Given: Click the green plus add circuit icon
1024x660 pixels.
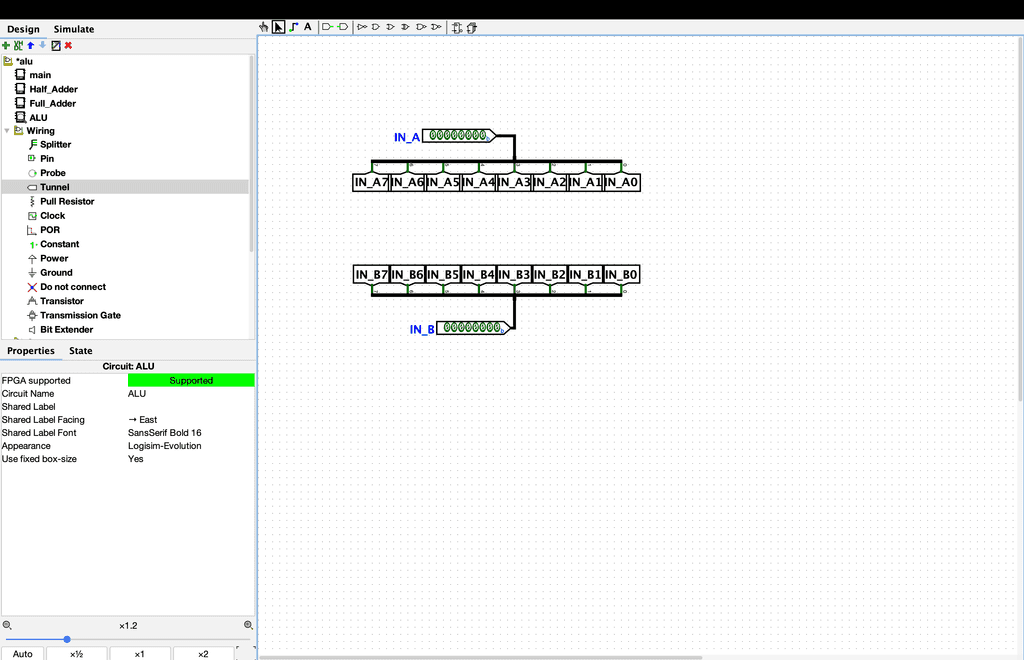Looking at the screenshot, I should point(6,45).
